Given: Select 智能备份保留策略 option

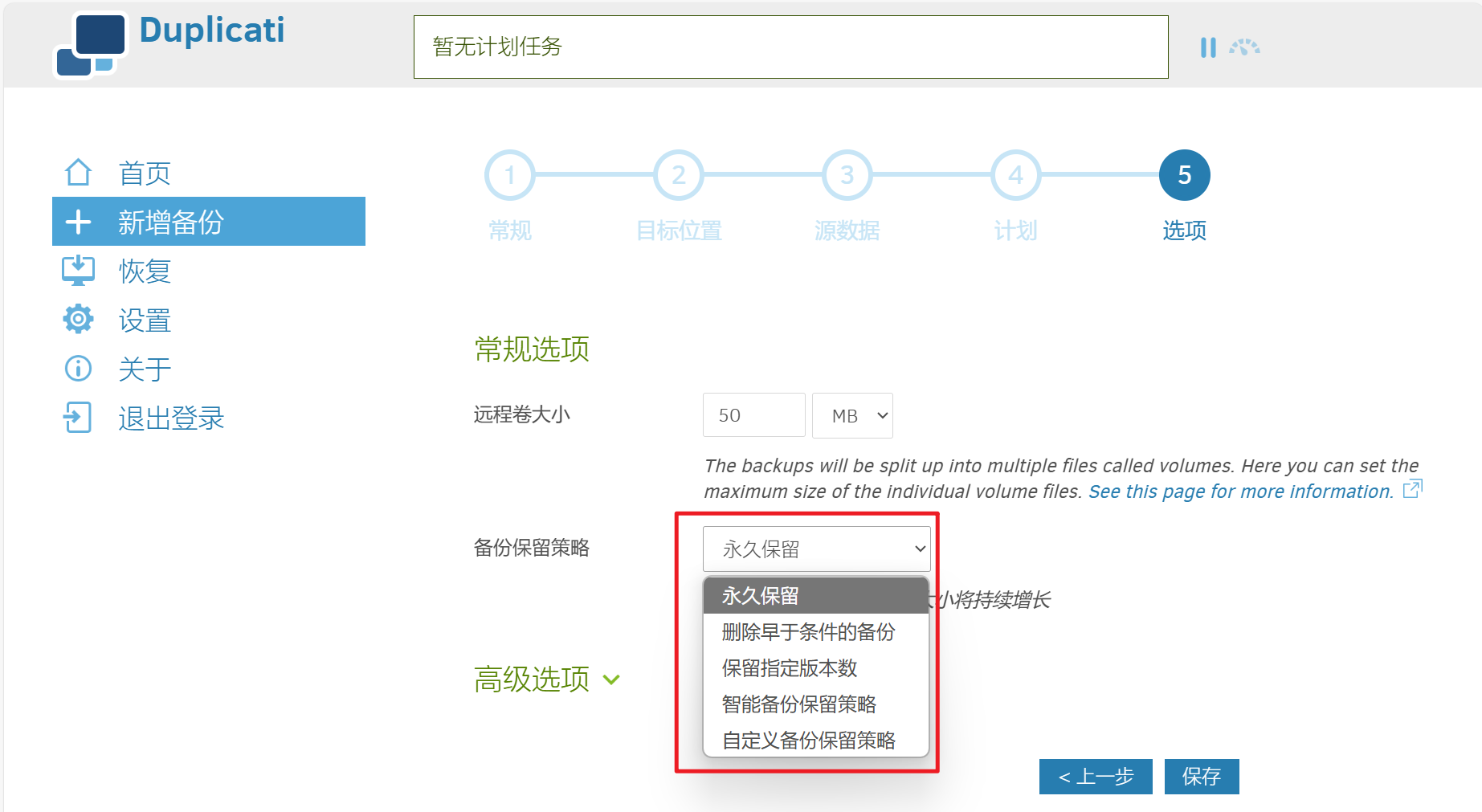Looking at the screenshot, I should (x=800, y=704).
